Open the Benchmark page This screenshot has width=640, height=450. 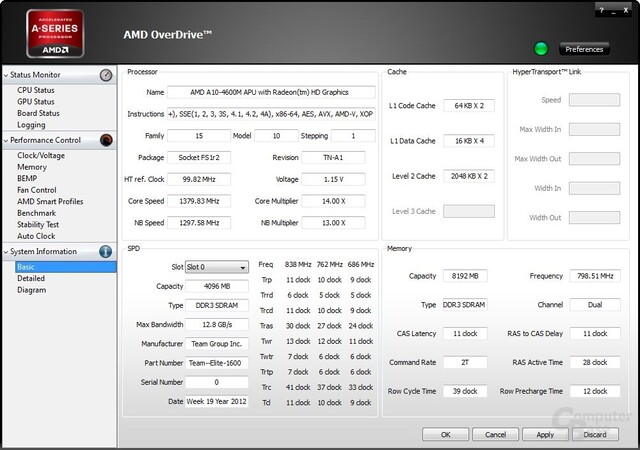36,213
